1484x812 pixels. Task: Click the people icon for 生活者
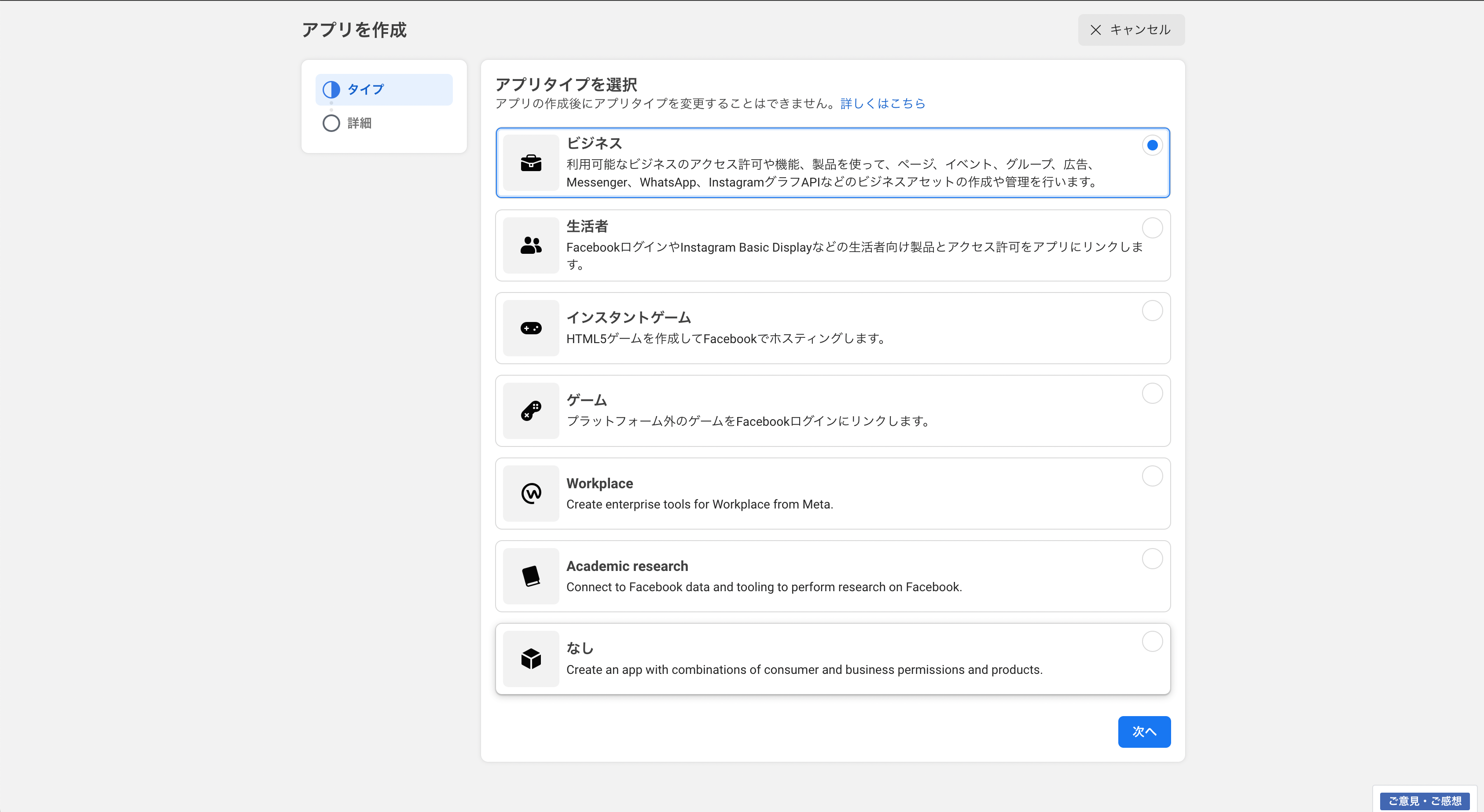tap(531, 245)
